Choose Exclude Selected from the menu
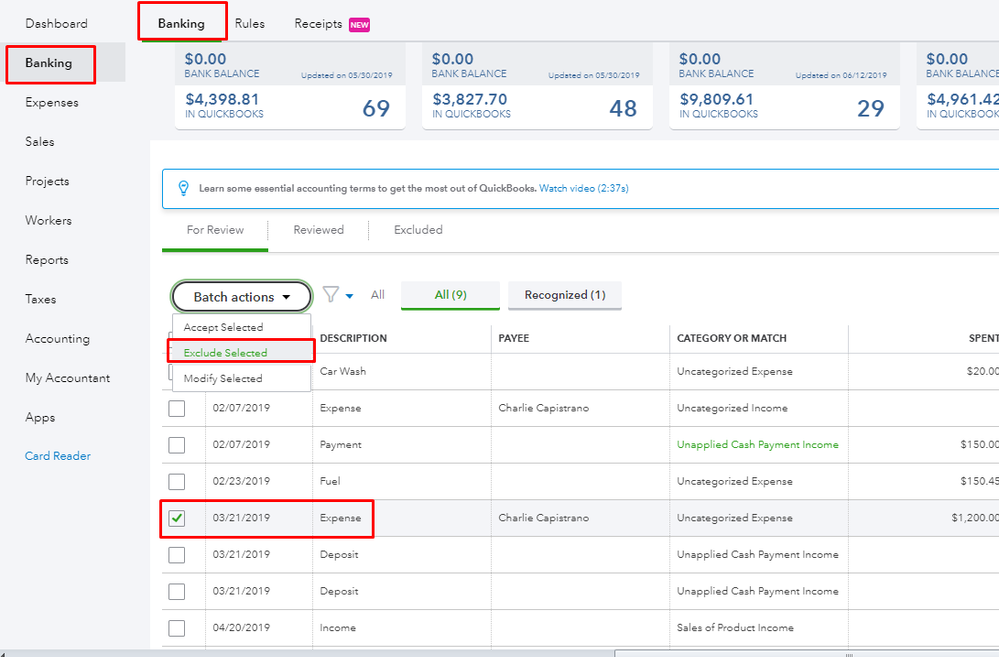The height and width of the screenshot is (657, 999). point(225,353)
